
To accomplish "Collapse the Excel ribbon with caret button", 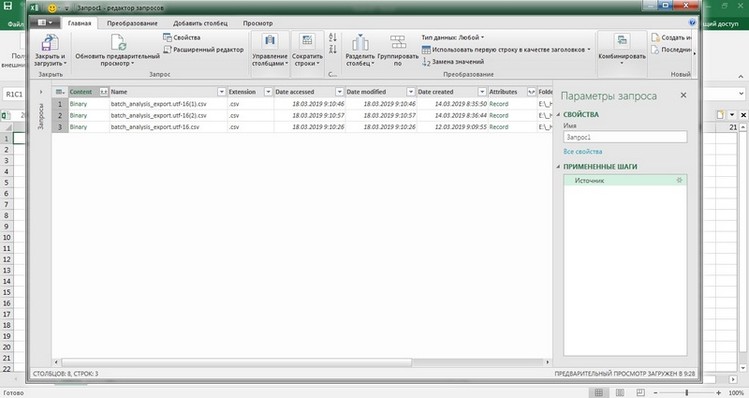I will (741, 76).
